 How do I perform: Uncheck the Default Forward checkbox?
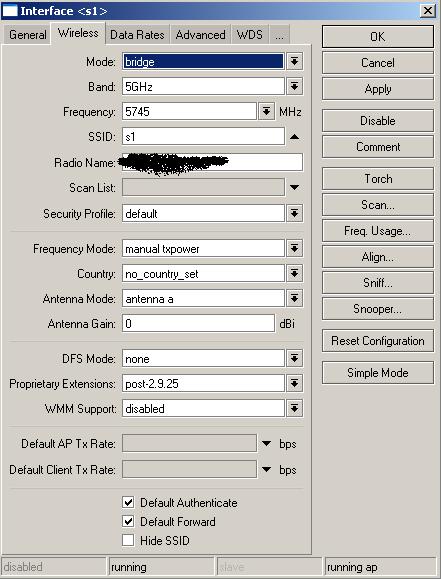click(x=128, y=521)
